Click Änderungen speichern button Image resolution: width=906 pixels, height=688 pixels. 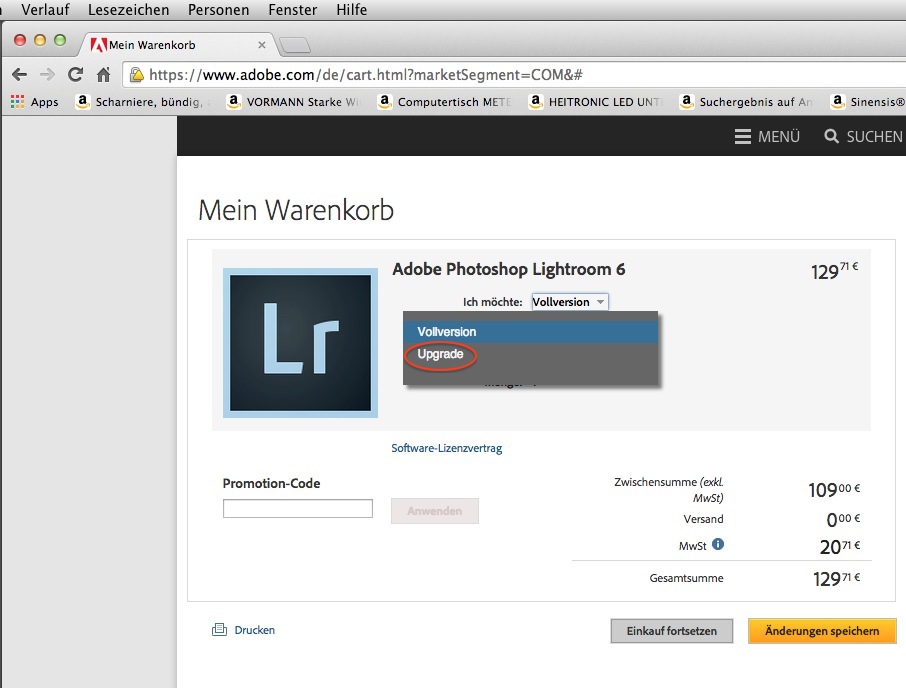(822, 631)
